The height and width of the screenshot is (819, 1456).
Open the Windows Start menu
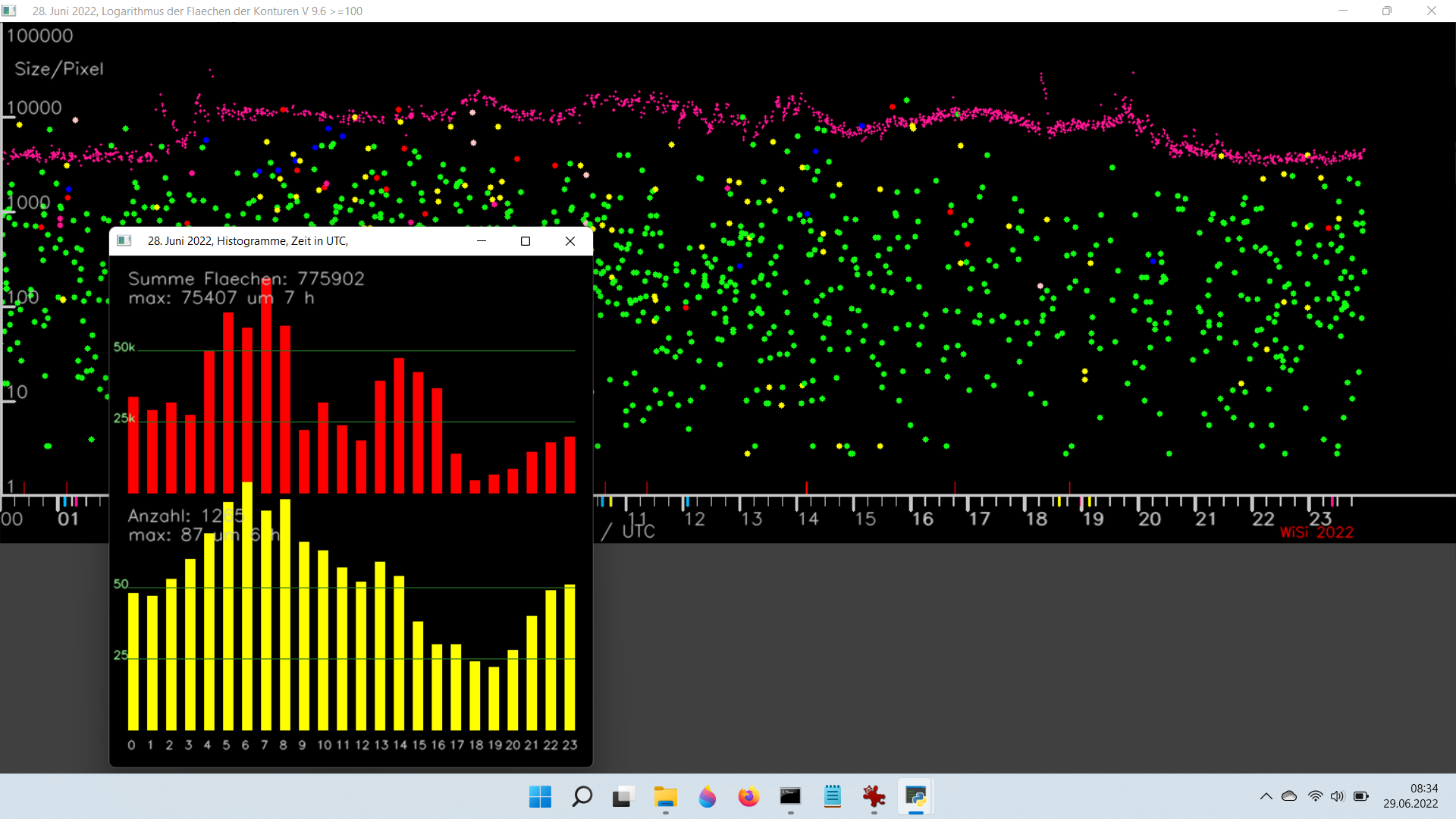pyautogui.click(x=540, y=797)
